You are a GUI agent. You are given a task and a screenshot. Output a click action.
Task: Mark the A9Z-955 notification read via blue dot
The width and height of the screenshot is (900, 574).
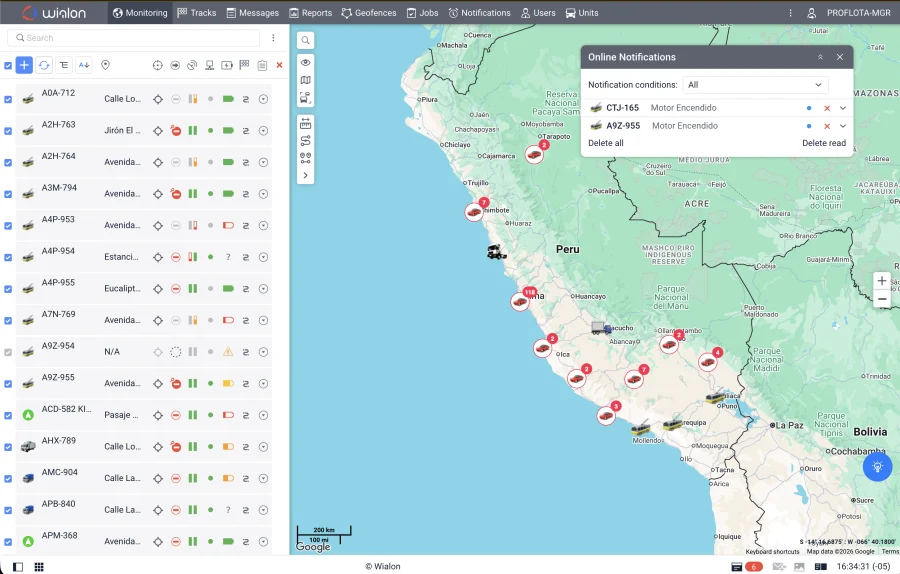(x=809, y=126)
